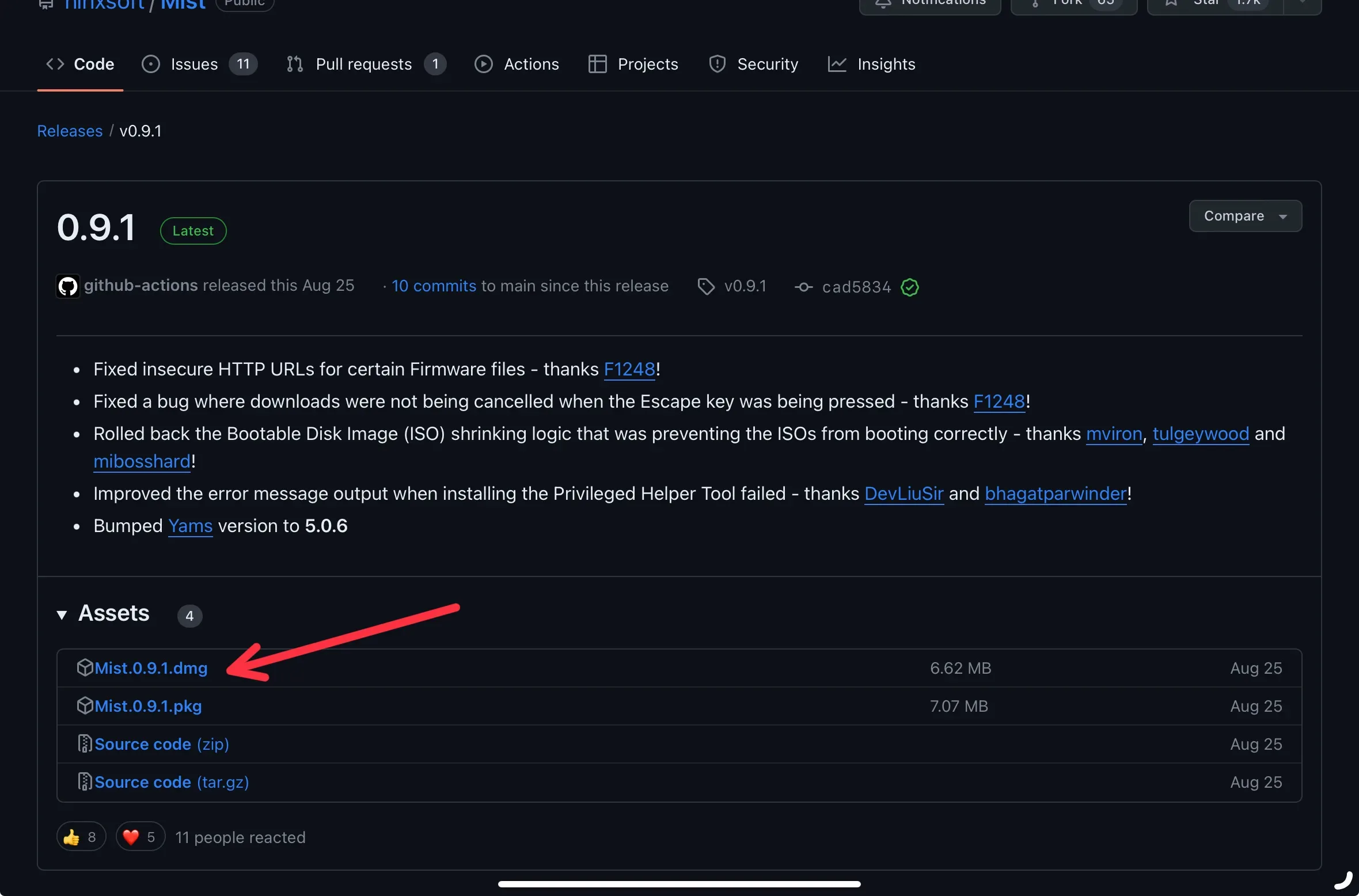Viewport: 1359px width, 896px height.
Task: Click the Mist.0.9.1.dmg package icon
Action: (x=85, y=667)
